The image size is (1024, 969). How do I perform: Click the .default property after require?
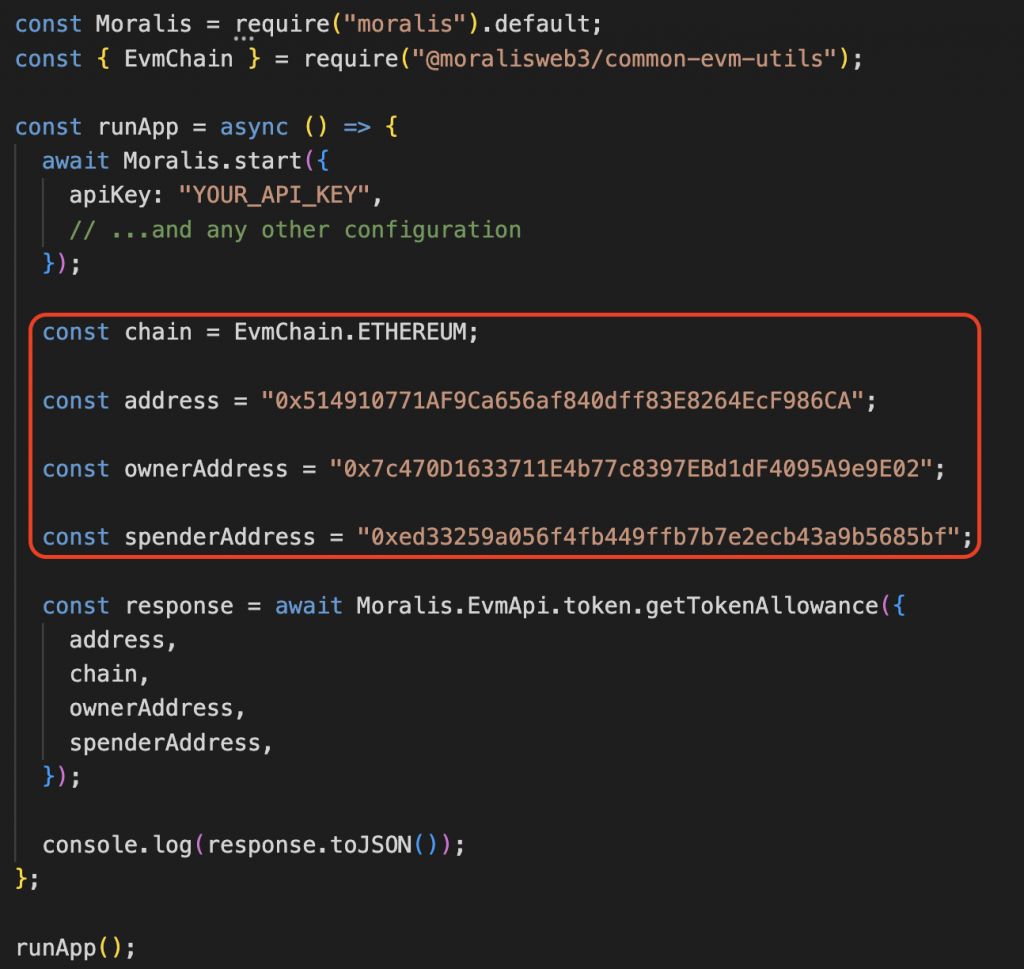[x=536, y=24]
